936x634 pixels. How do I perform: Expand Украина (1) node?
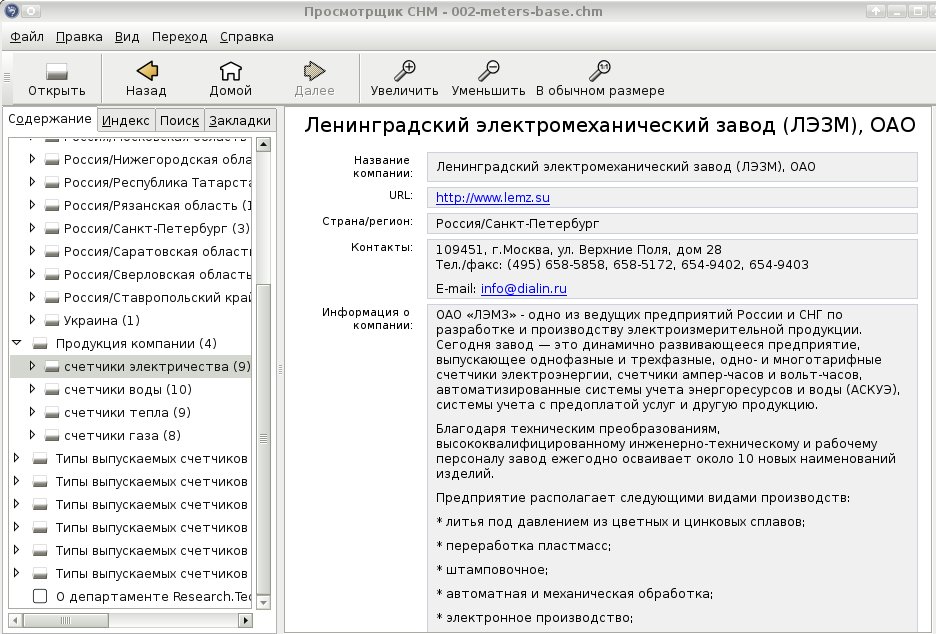tap(32, 319)
